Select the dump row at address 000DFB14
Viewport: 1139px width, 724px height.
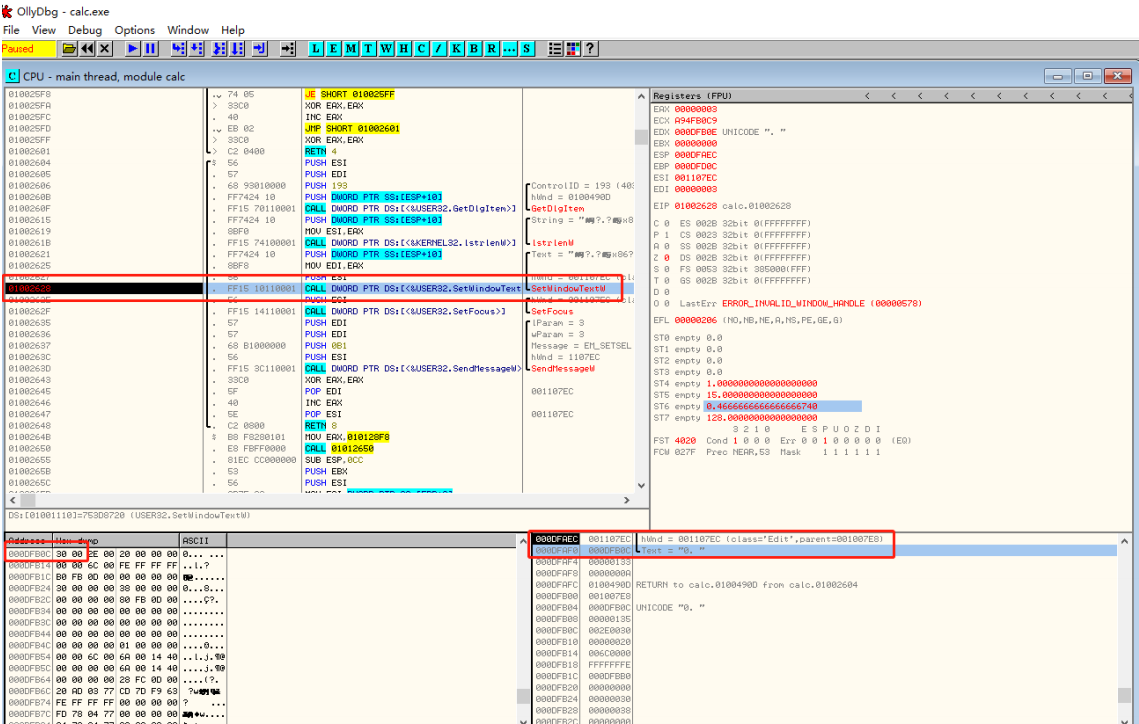point(116,565)
